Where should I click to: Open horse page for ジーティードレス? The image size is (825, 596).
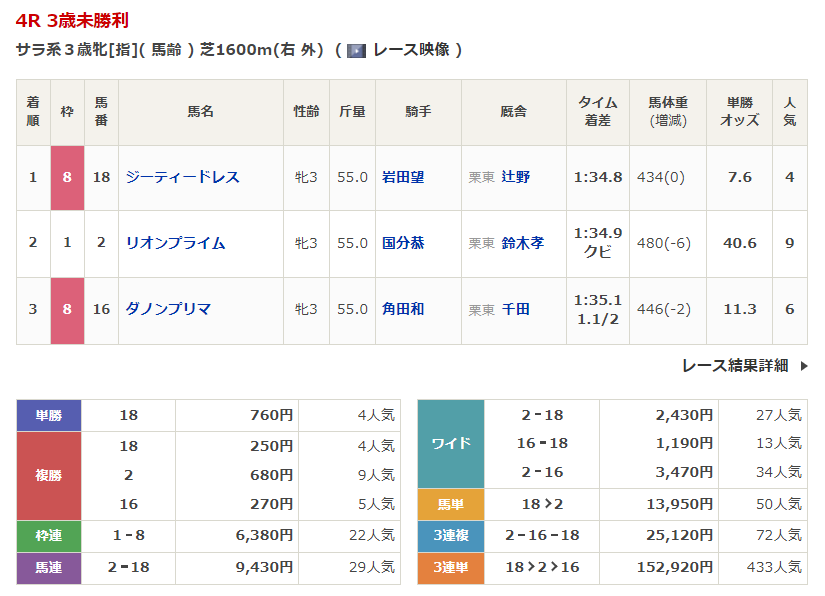coord(182,177)
